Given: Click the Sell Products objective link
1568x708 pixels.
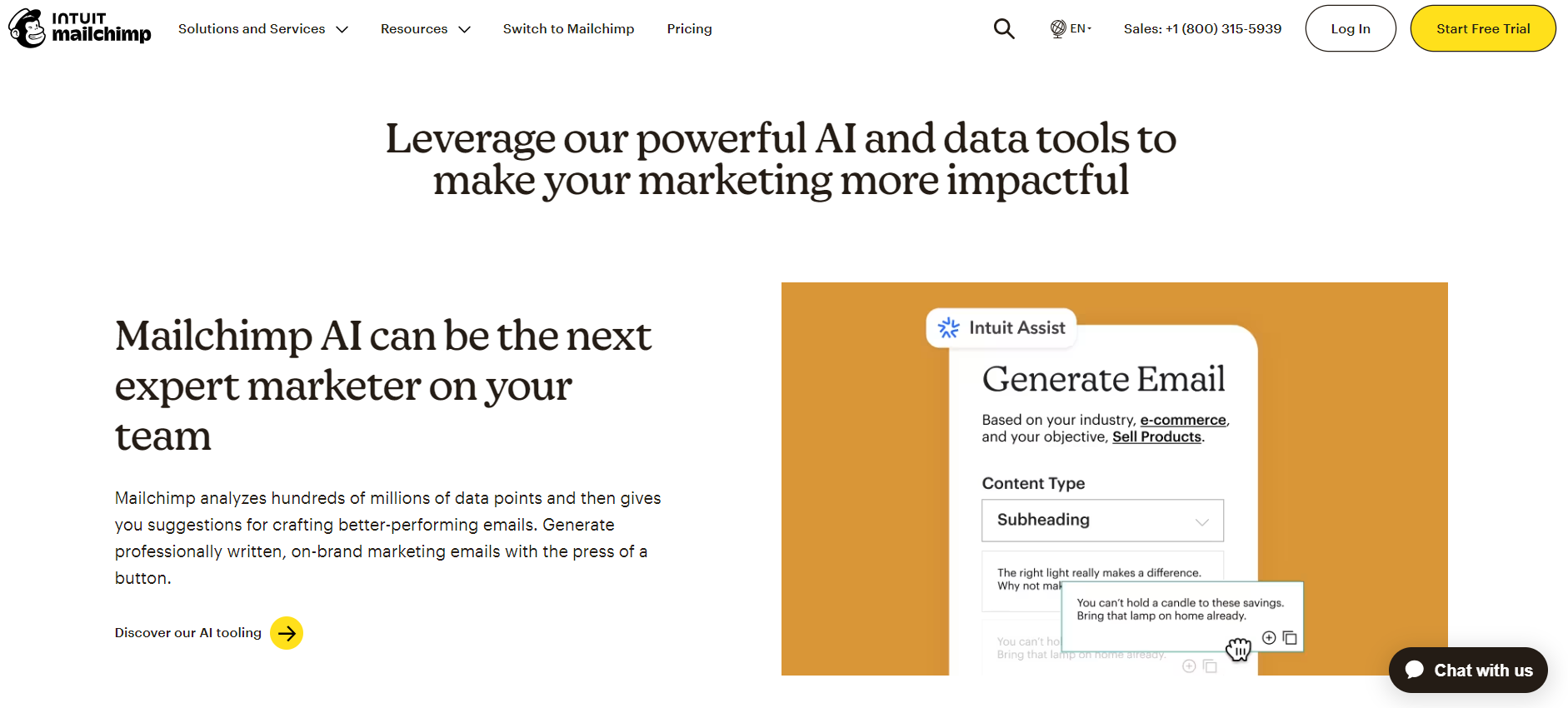Looking at the screenshot, I should click(1156, 437).
